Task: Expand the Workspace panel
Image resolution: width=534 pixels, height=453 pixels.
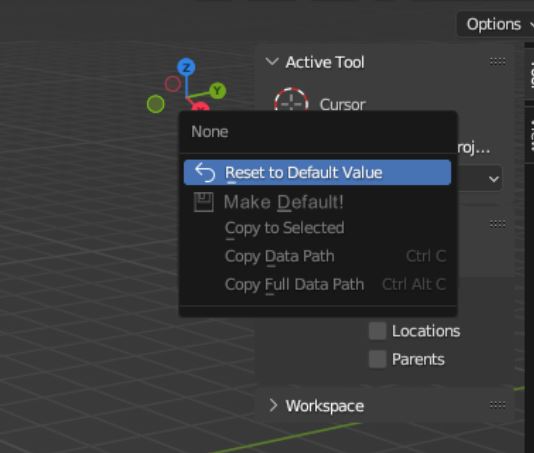Action: (273, 405)
